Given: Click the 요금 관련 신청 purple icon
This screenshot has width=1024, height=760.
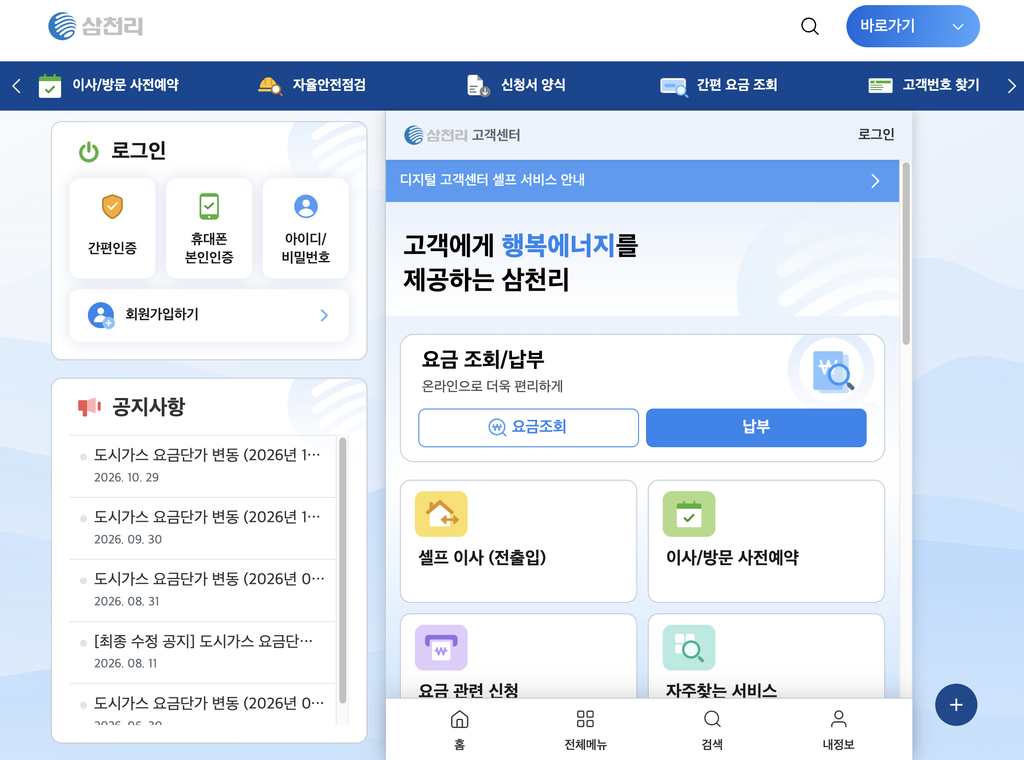Looking at the screenshot, I should coord(441,648).
